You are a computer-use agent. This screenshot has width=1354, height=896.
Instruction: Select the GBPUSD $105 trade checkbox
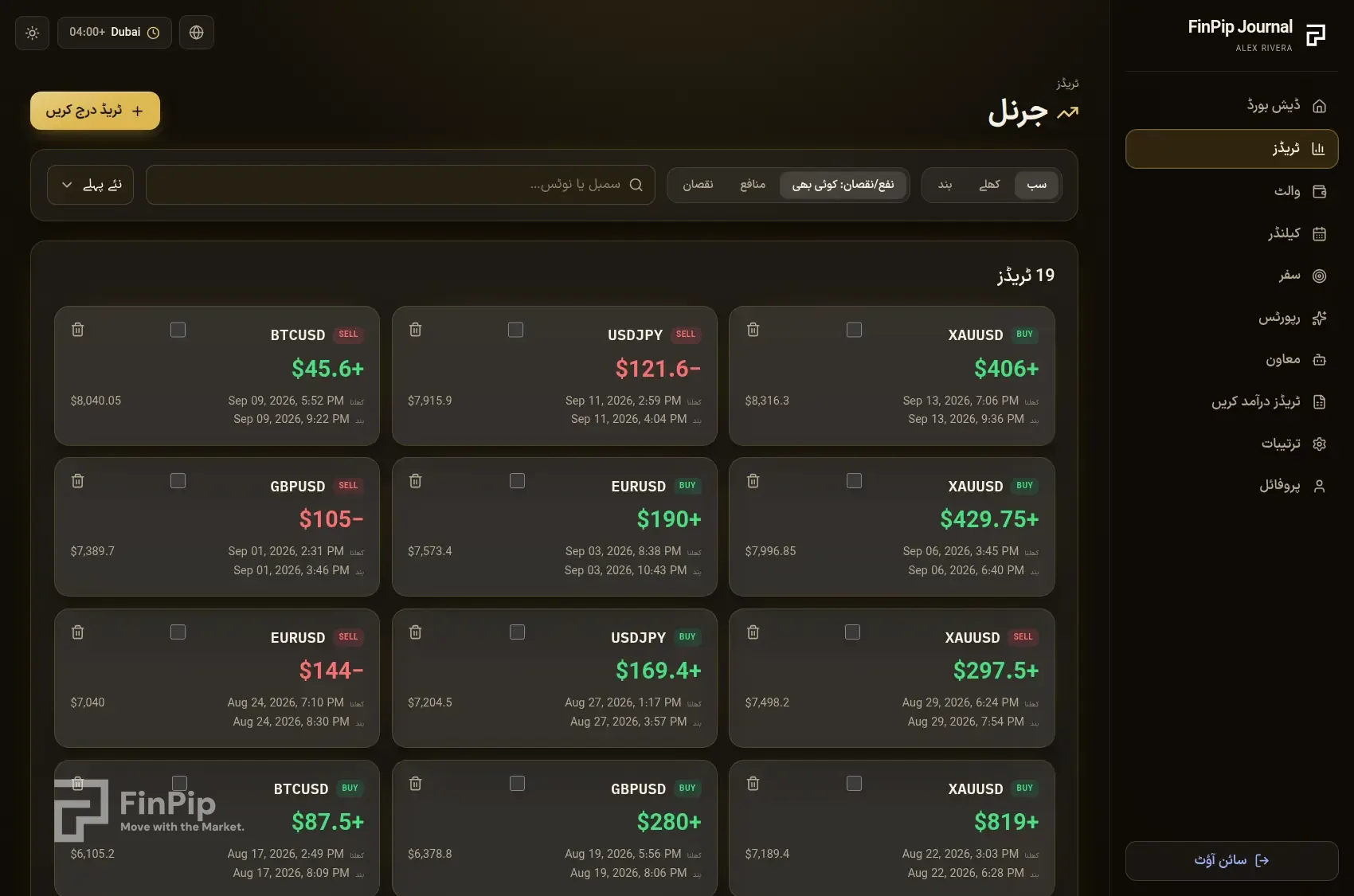click(x=178, y=481)
